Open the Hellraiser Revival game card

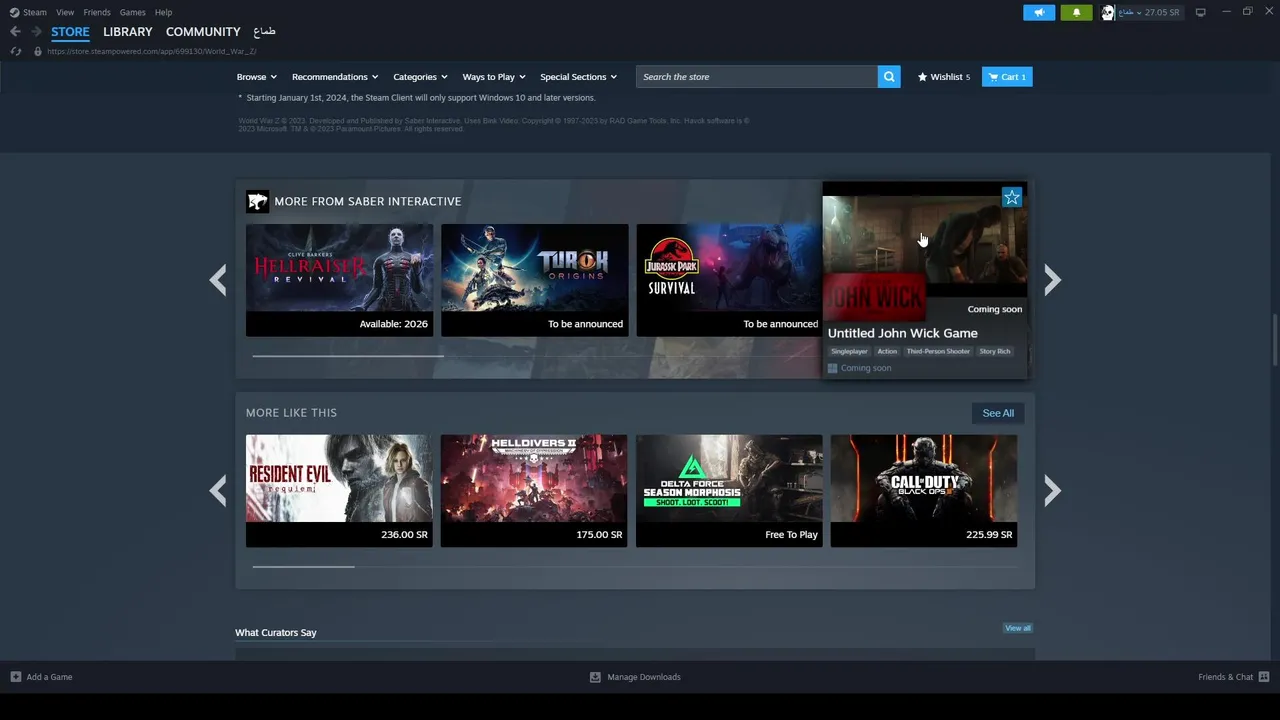(x=339, y=280)
